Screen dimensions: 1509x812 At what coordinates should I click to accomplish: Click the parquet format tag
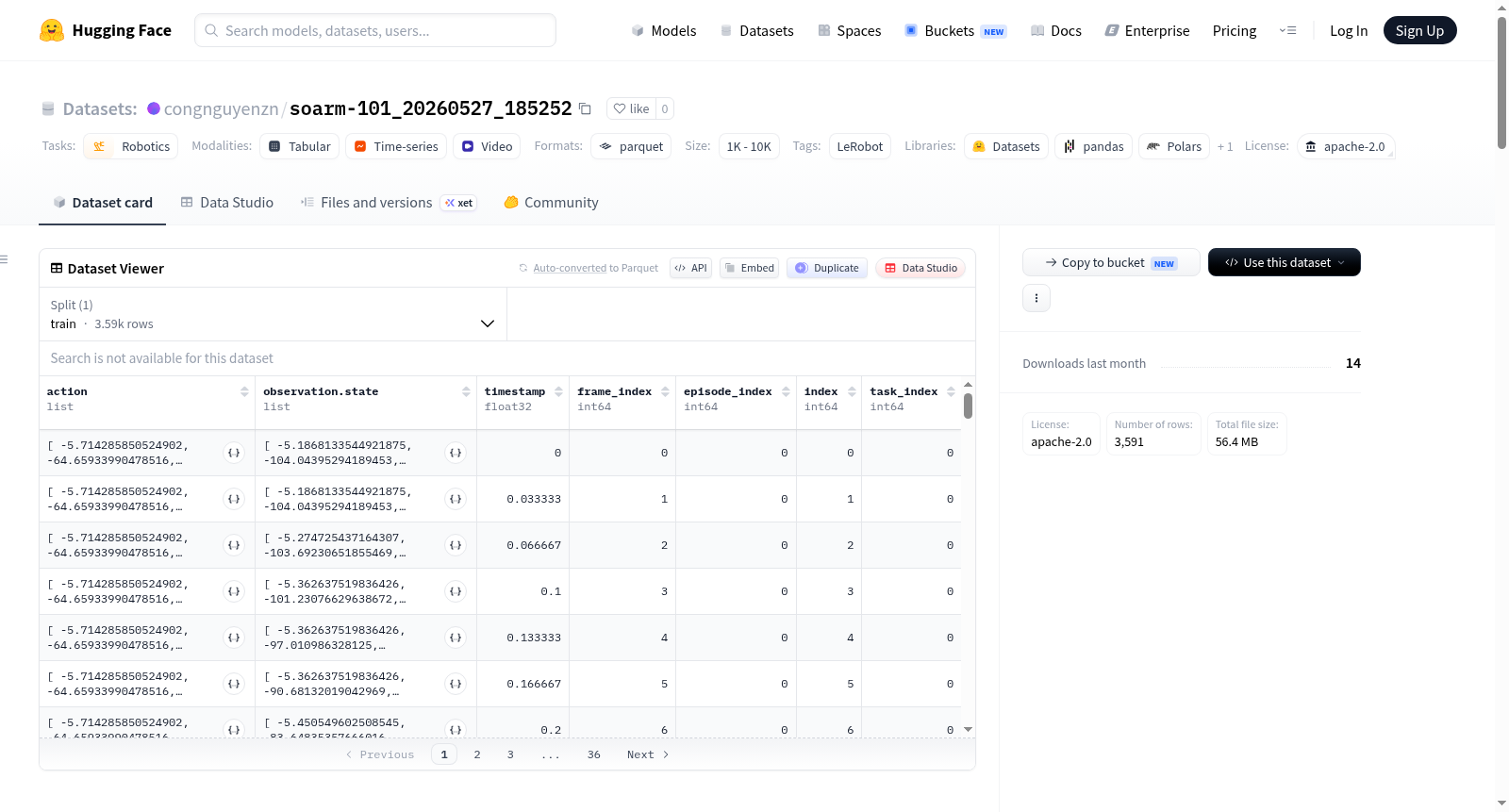pos(631,146)
